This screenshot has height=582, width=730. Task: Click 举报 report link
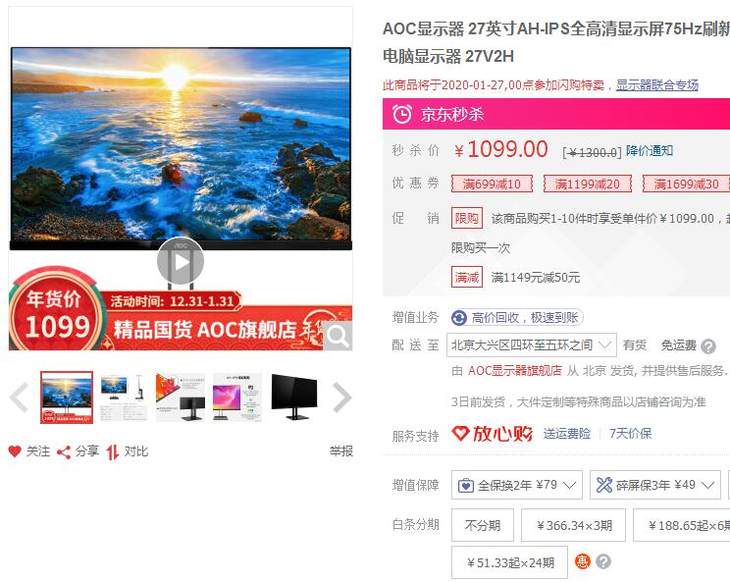click(341, 451)
